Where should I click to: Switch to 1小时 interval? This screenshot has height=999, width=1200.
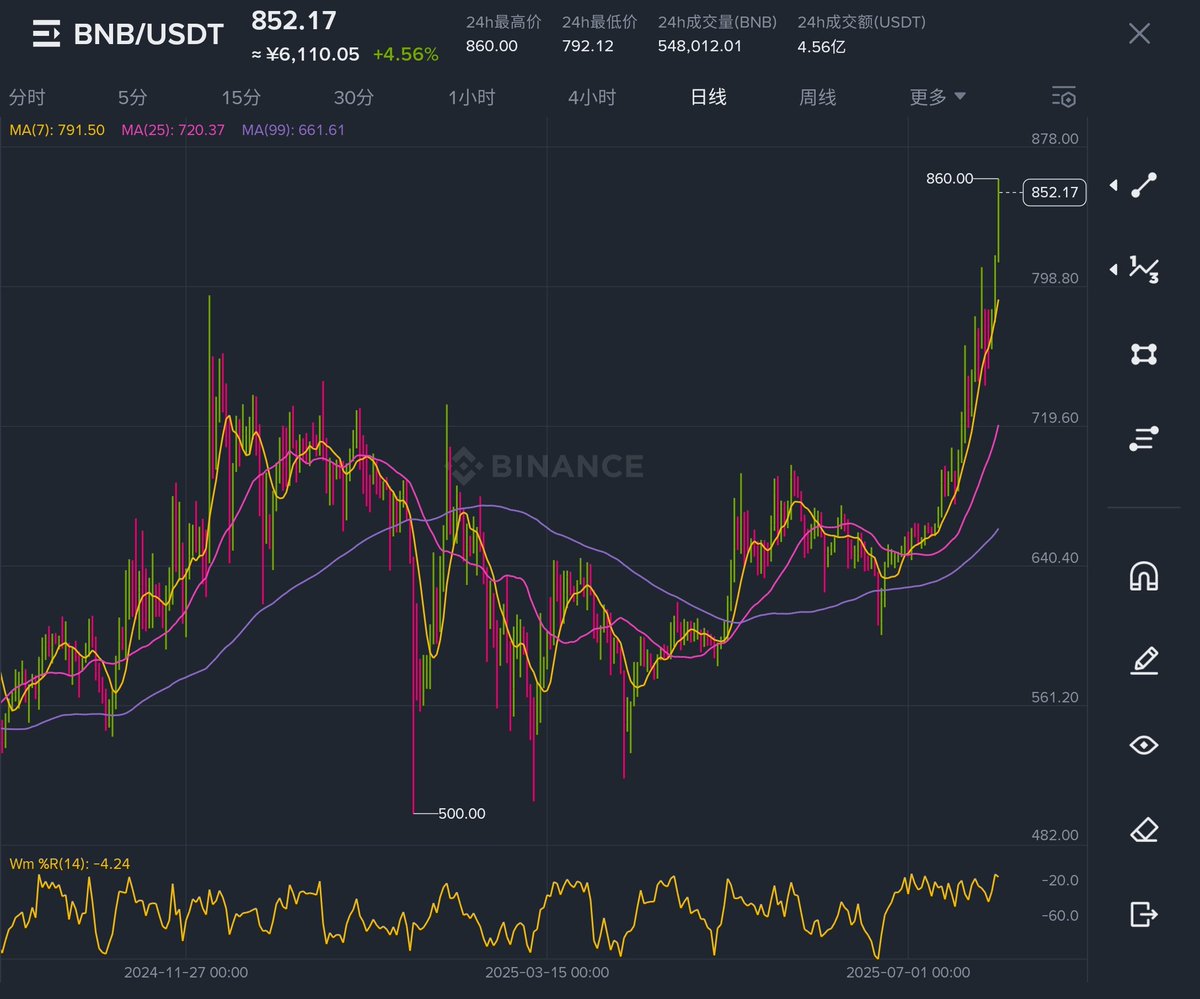[x=471, y=97]
